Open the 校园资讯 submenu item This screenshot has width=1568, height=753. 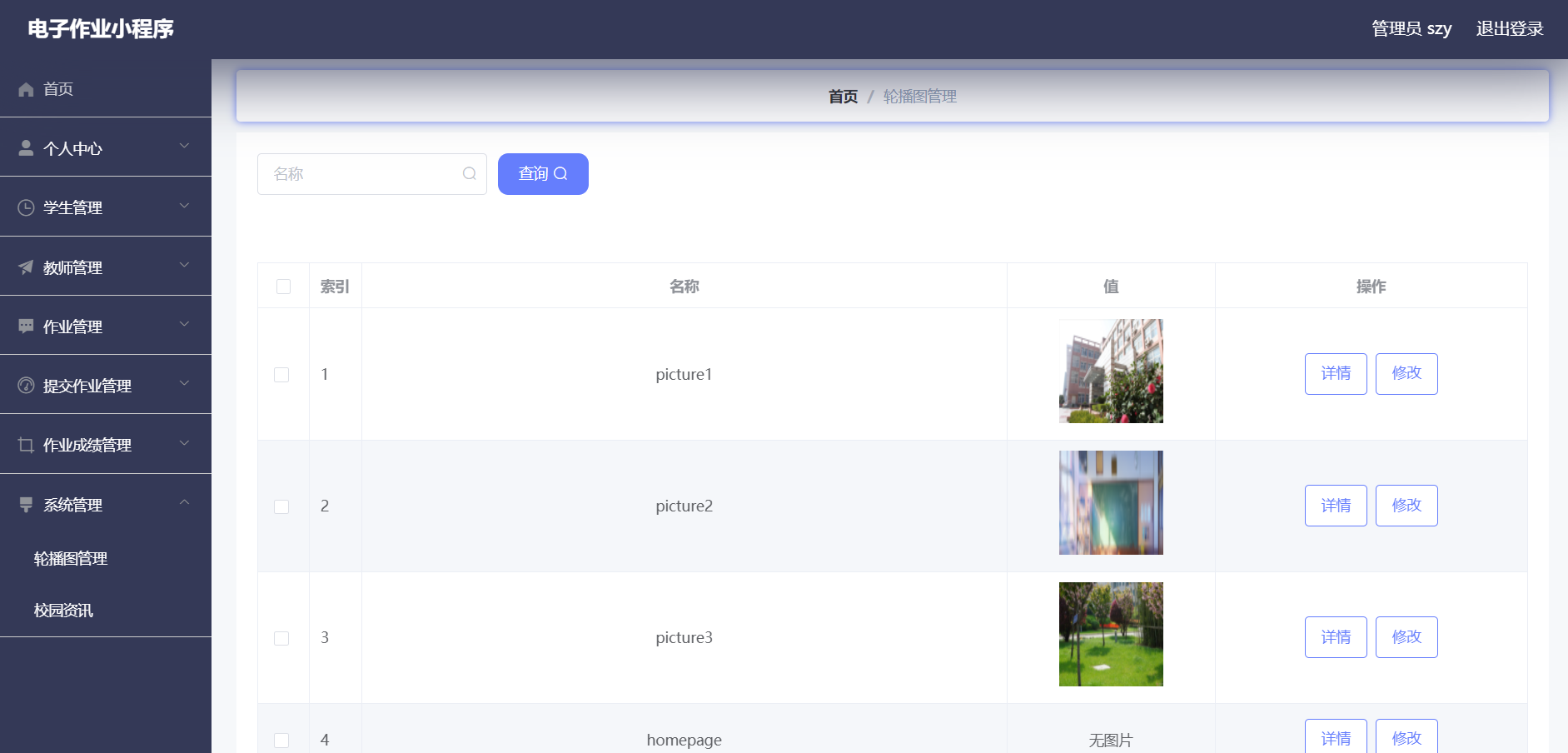click(x=106, y=611)
